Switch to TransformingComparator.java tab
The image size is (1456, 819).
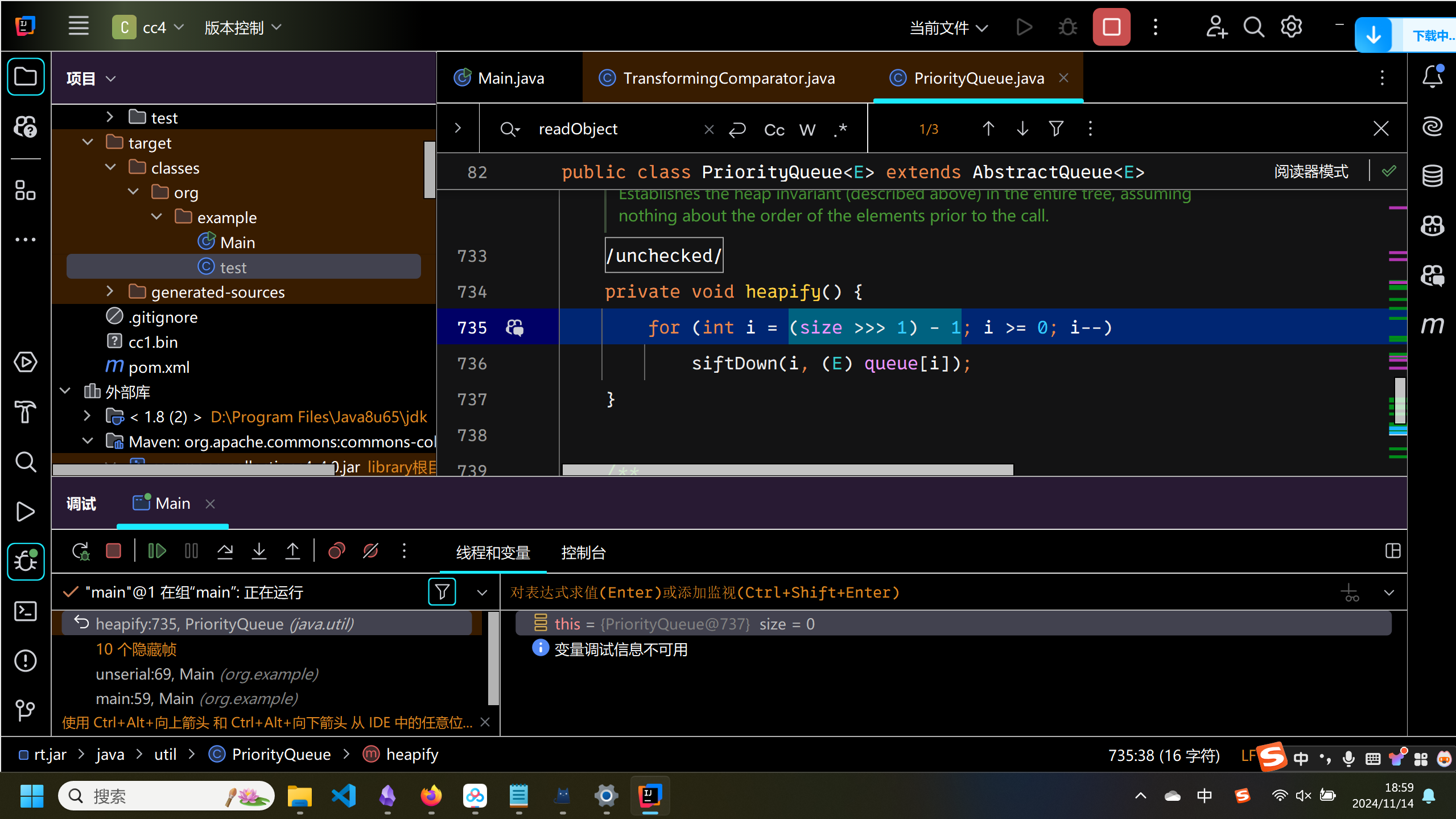click(x=717, y=78)
